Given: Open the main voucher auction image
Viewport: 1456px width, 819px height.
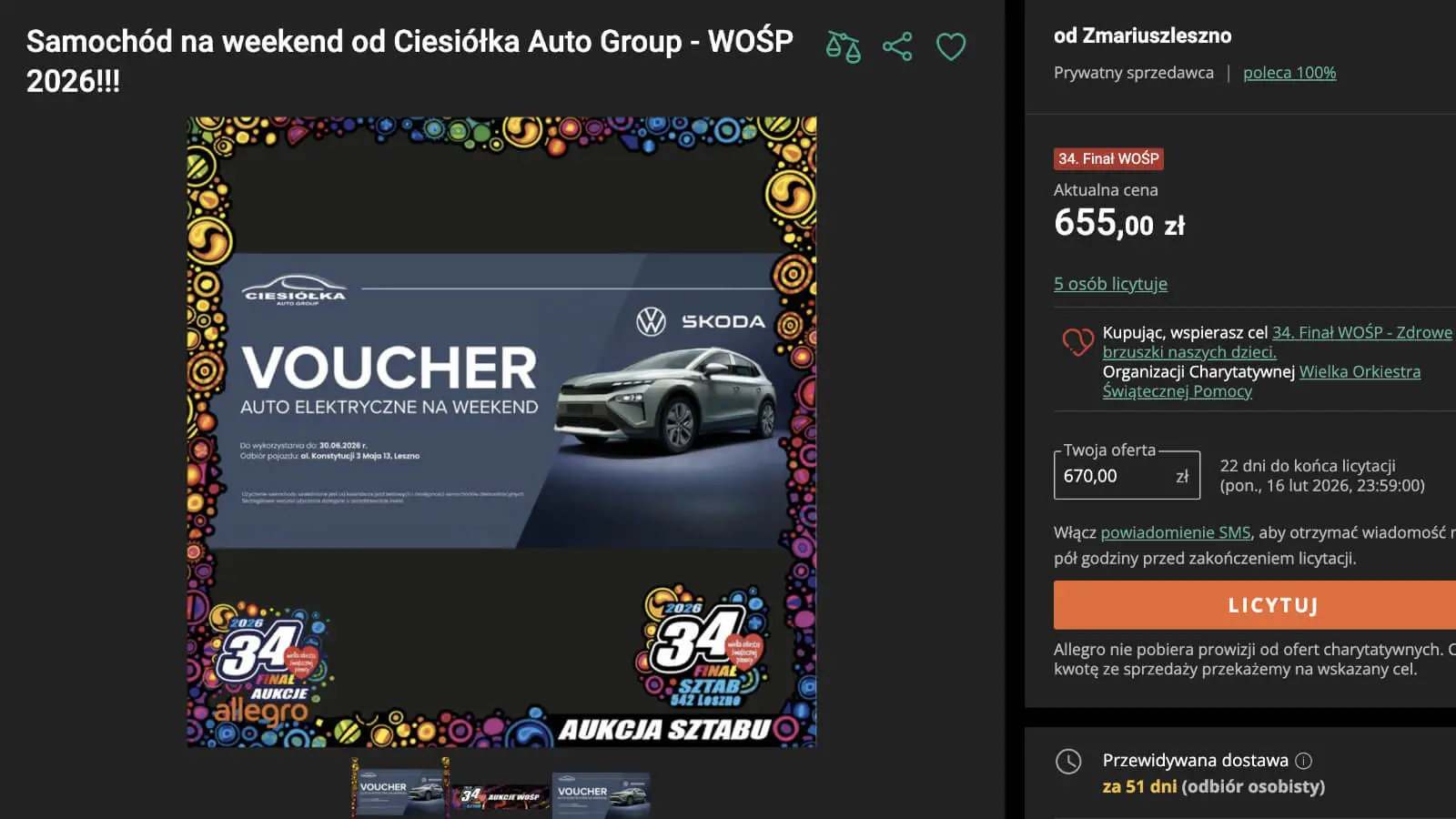Looking at the screenshot, I should (x=501, y=431).
